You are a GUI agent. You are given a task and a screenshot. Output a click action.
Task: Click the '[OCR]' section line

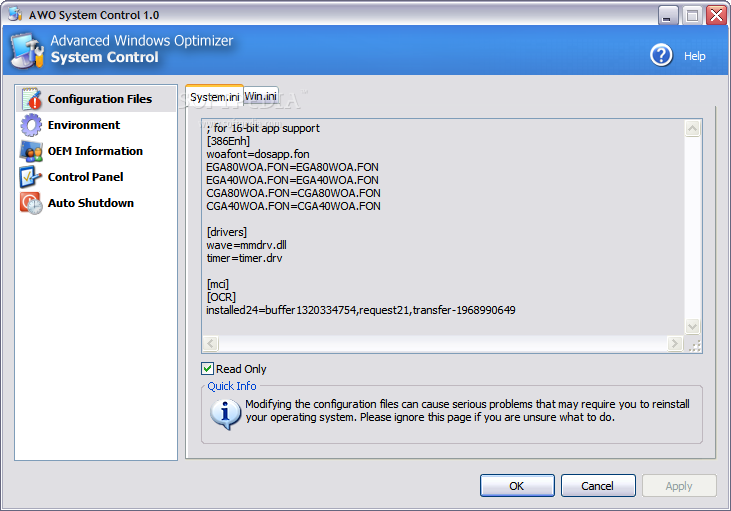pos(221,297)
